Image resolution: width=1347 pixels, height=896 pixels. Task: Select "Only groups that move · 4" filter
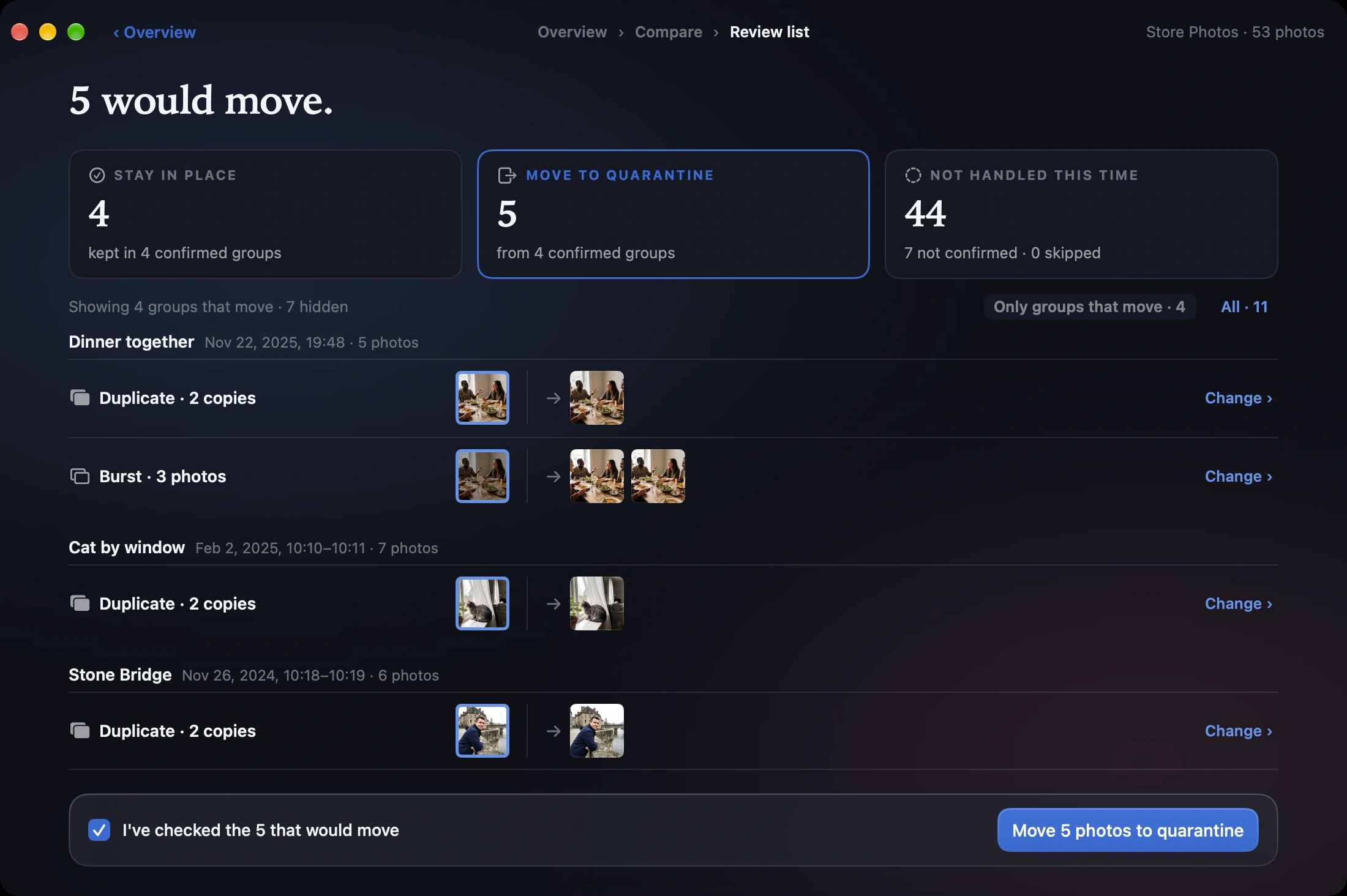point(1089,307)
